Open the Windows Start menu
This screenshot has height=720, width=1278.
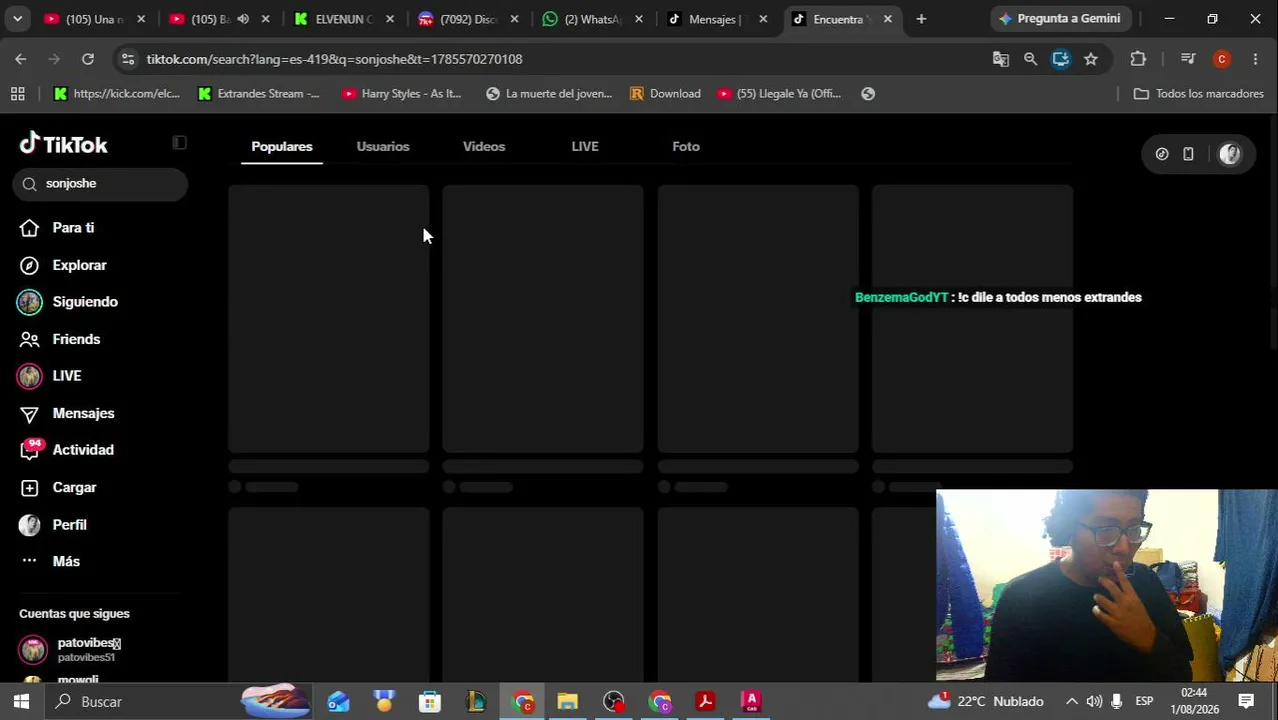pyautogui.click(x=21, y=702)
